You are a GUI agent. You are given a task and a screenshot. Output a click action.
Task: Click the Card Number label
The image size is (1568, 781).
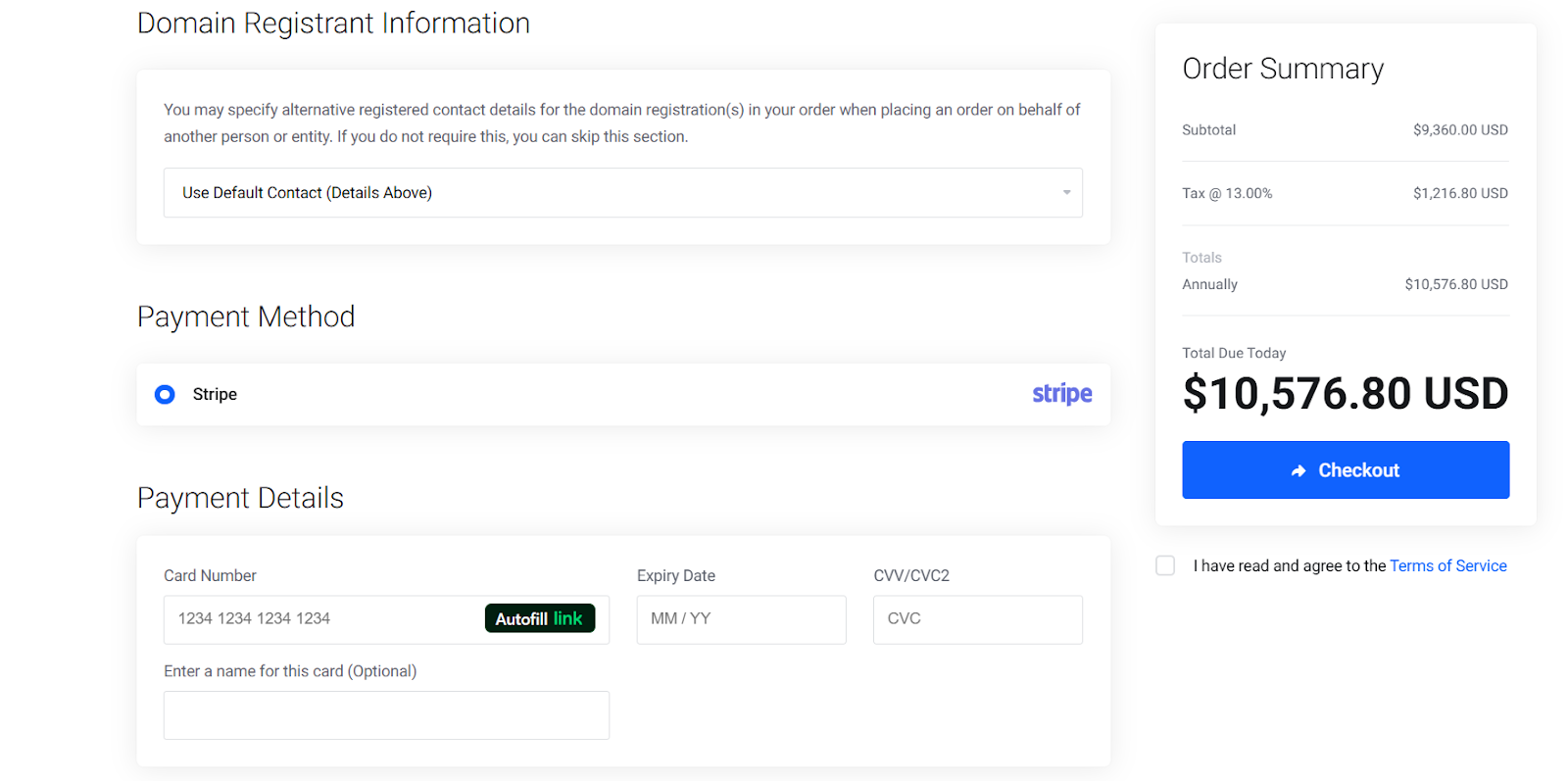coord(210,575)
